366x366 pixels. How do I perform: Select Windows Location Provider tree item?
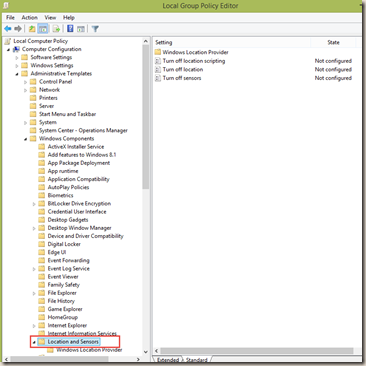pos(89,350)
